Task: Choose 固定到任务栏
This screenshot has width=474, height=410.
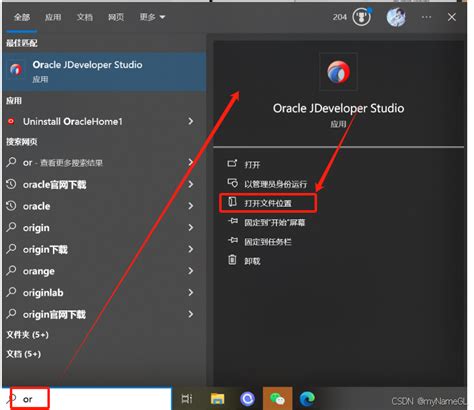Action: pos(268,242)
